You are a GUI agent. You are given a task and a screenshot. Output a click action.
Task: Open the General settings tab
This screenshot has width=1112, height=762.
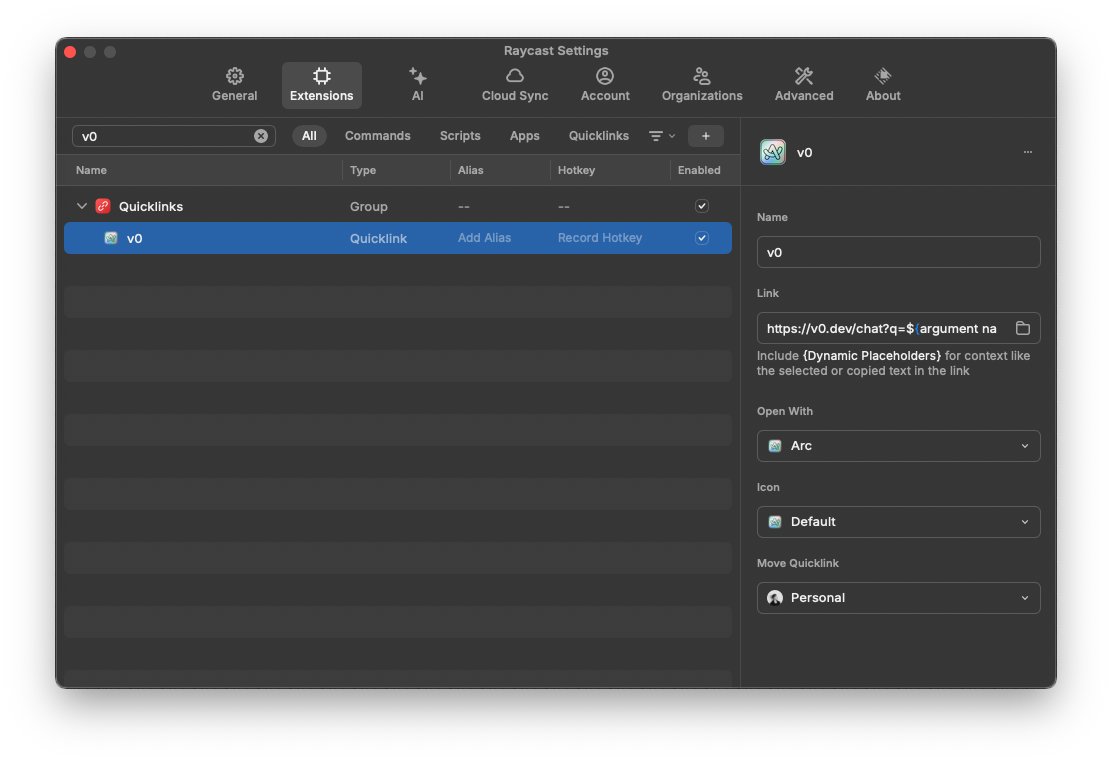pos(234,85)
